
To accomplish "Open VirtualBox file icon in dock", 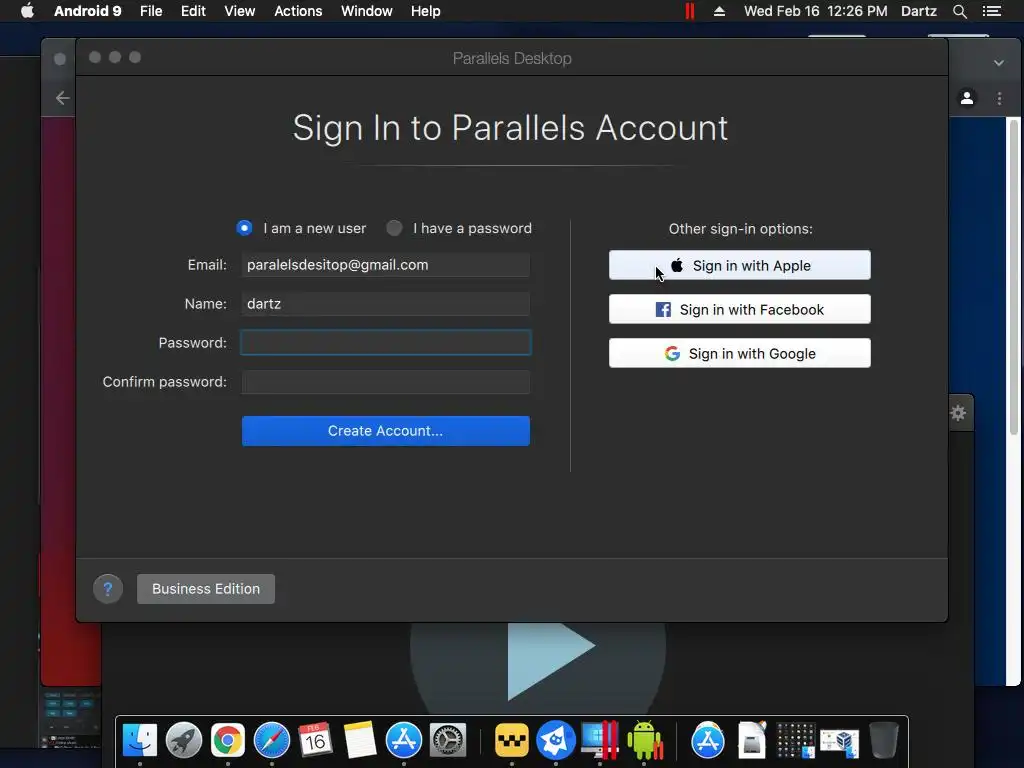I will tap(840, 743).
